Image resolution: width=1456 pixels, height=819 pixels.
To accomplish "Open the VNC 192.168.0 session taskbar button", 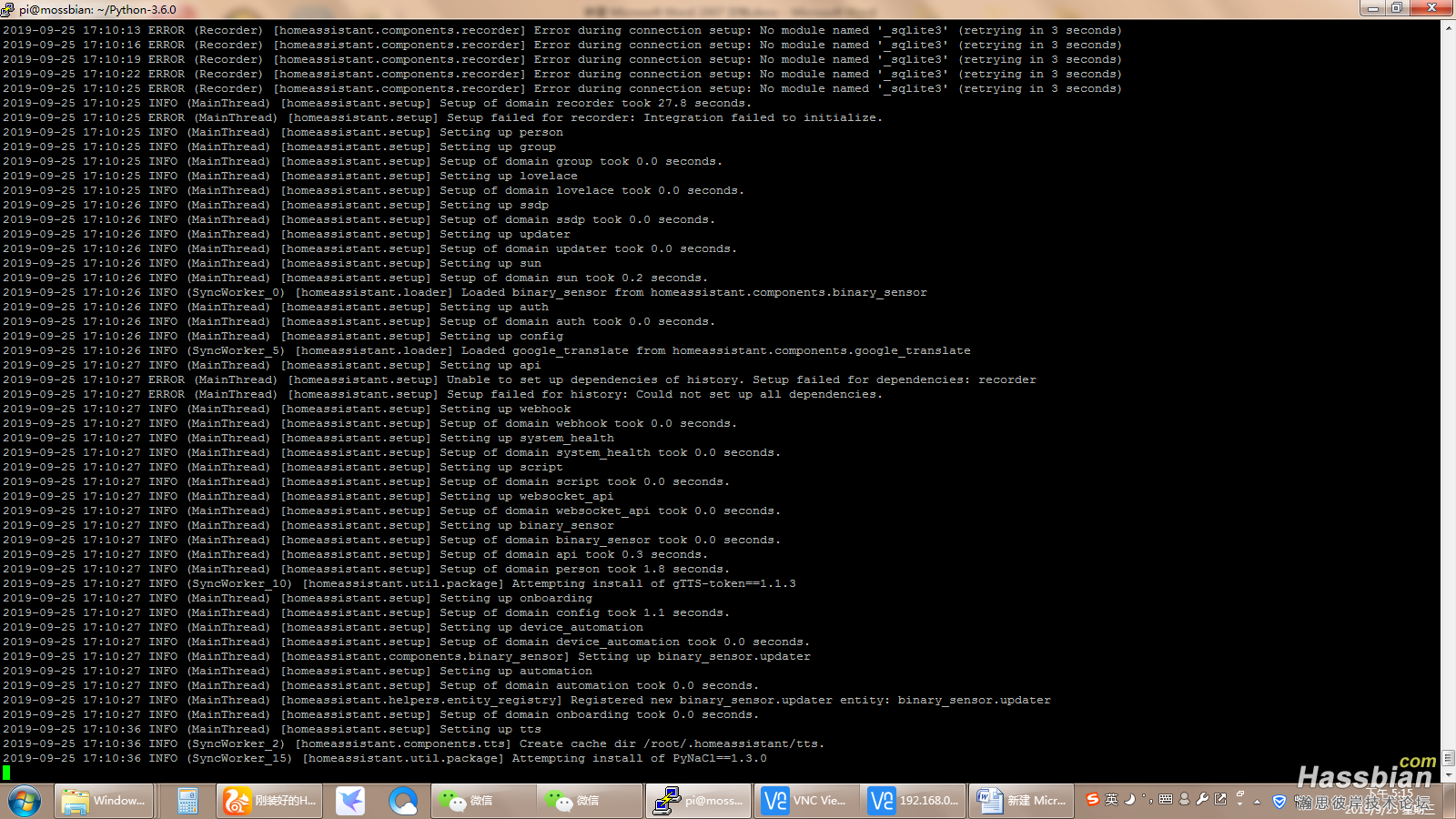I will point(912,801).
